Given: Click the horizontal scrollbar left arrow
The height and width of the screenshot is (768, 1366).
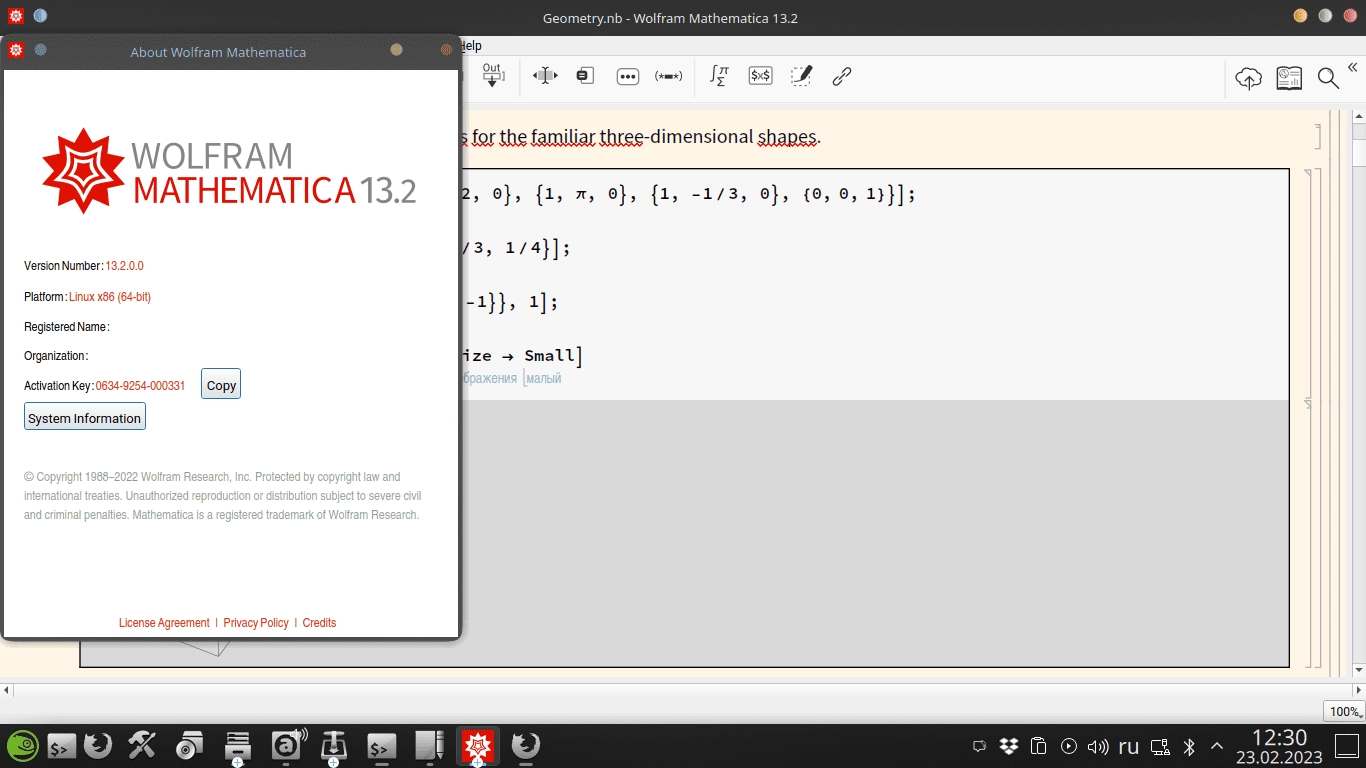Looking at the screenshot, I should [x=7, y=690].
